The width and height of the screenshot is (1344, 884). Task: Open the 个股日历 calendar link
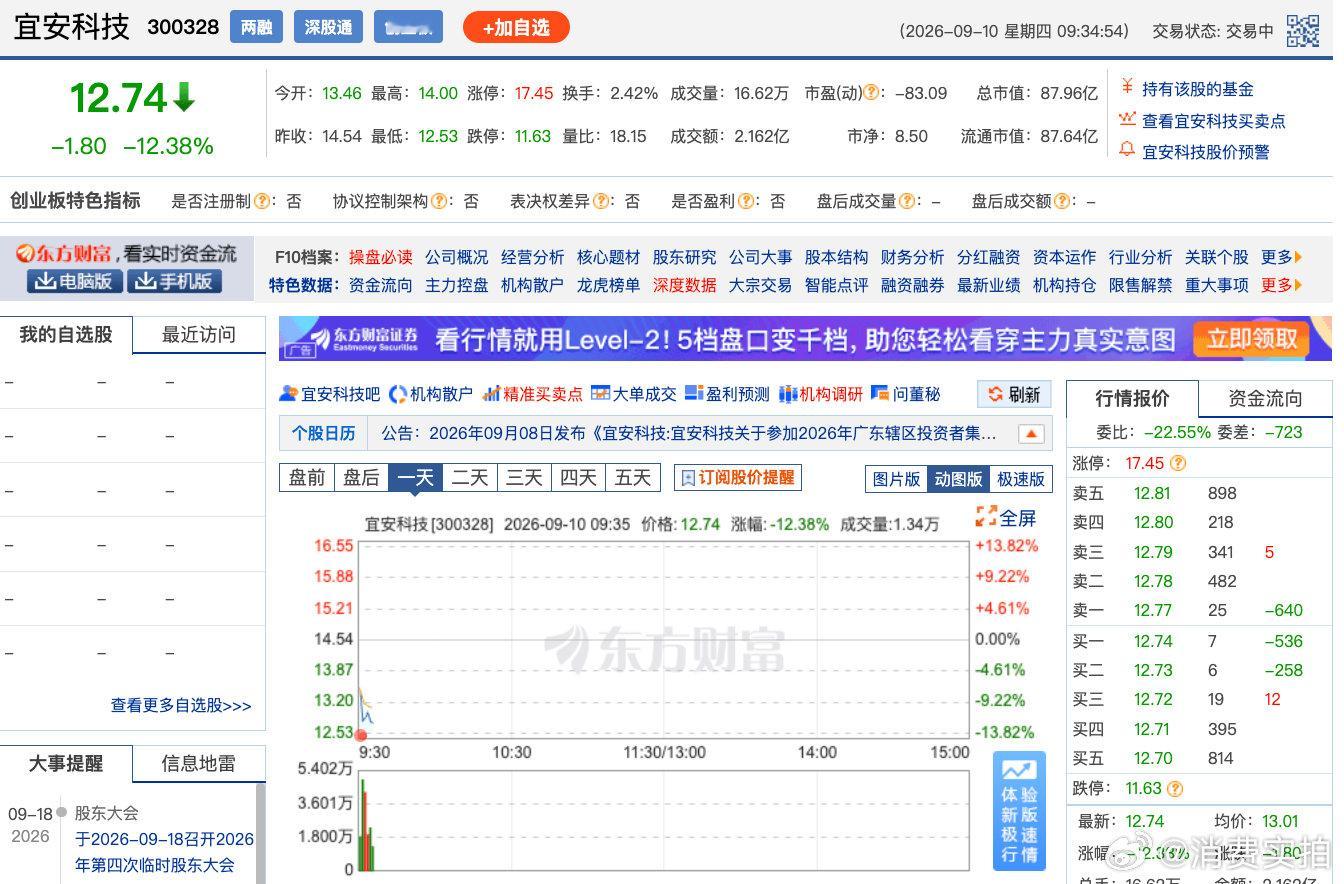click(323, 434)
